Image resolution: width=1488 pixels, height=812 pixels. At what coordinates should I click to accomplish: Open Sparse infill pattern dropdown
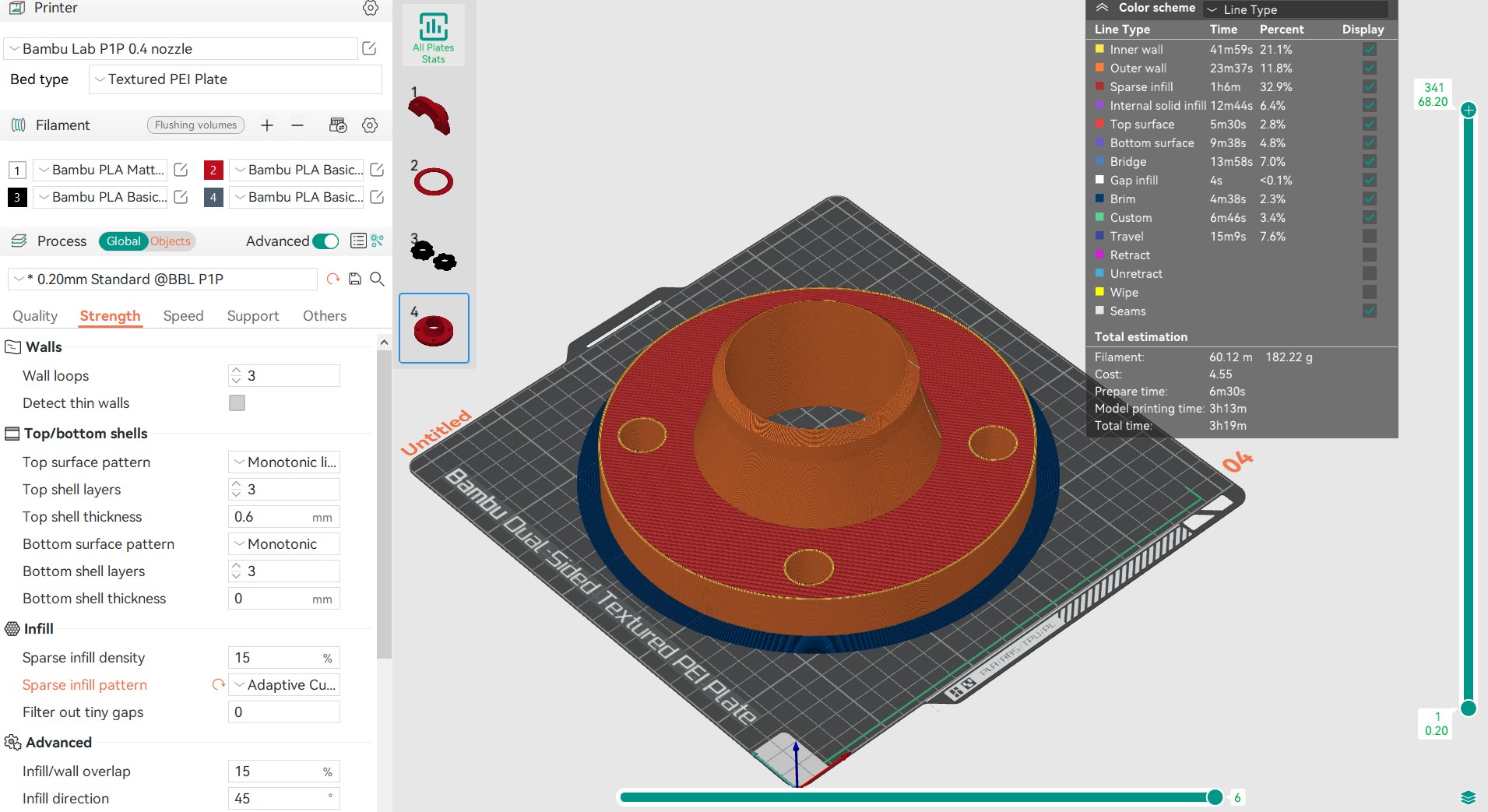click(284, 685)
